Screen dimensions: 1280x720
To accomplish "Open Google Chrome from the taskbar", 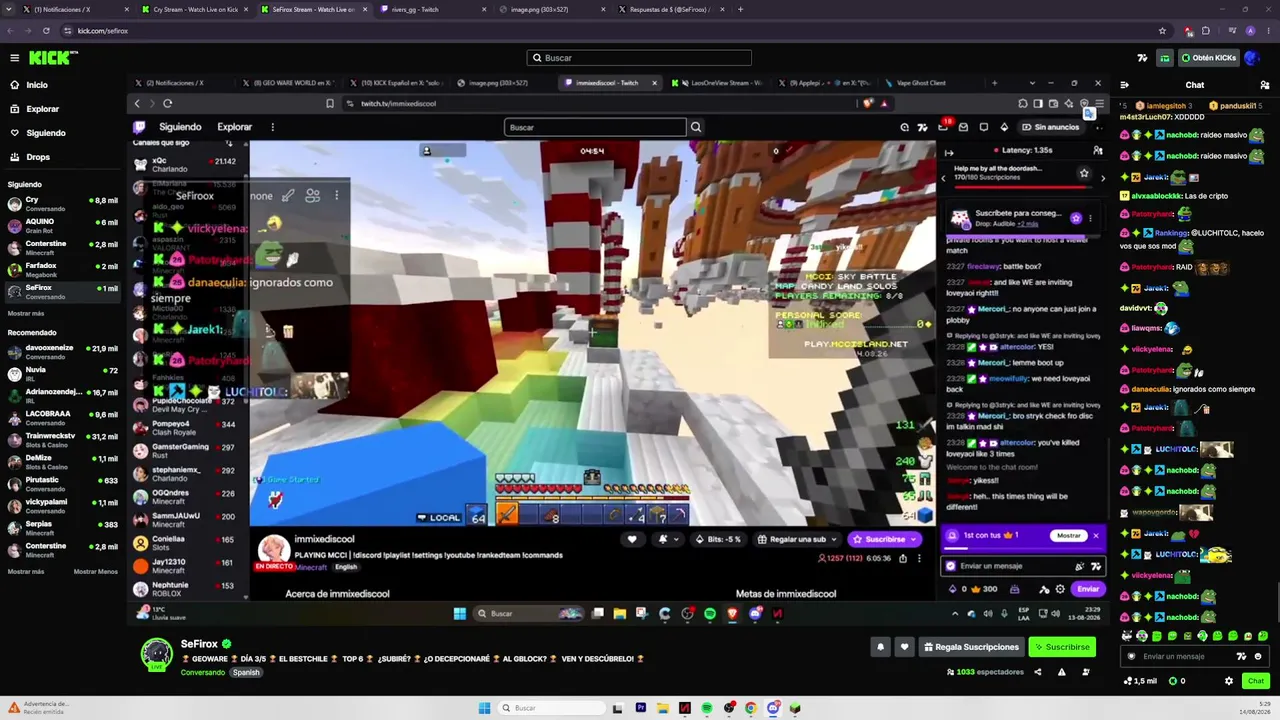I will (x=751, y=708).
